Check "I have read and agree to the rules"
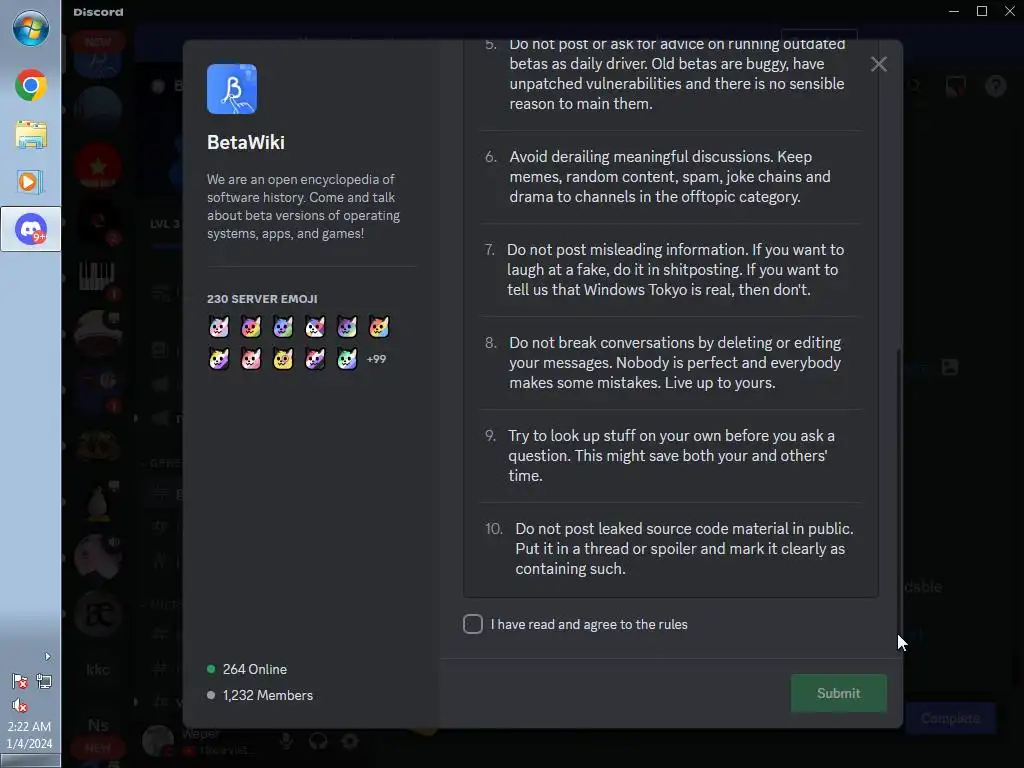 point(473,624)
